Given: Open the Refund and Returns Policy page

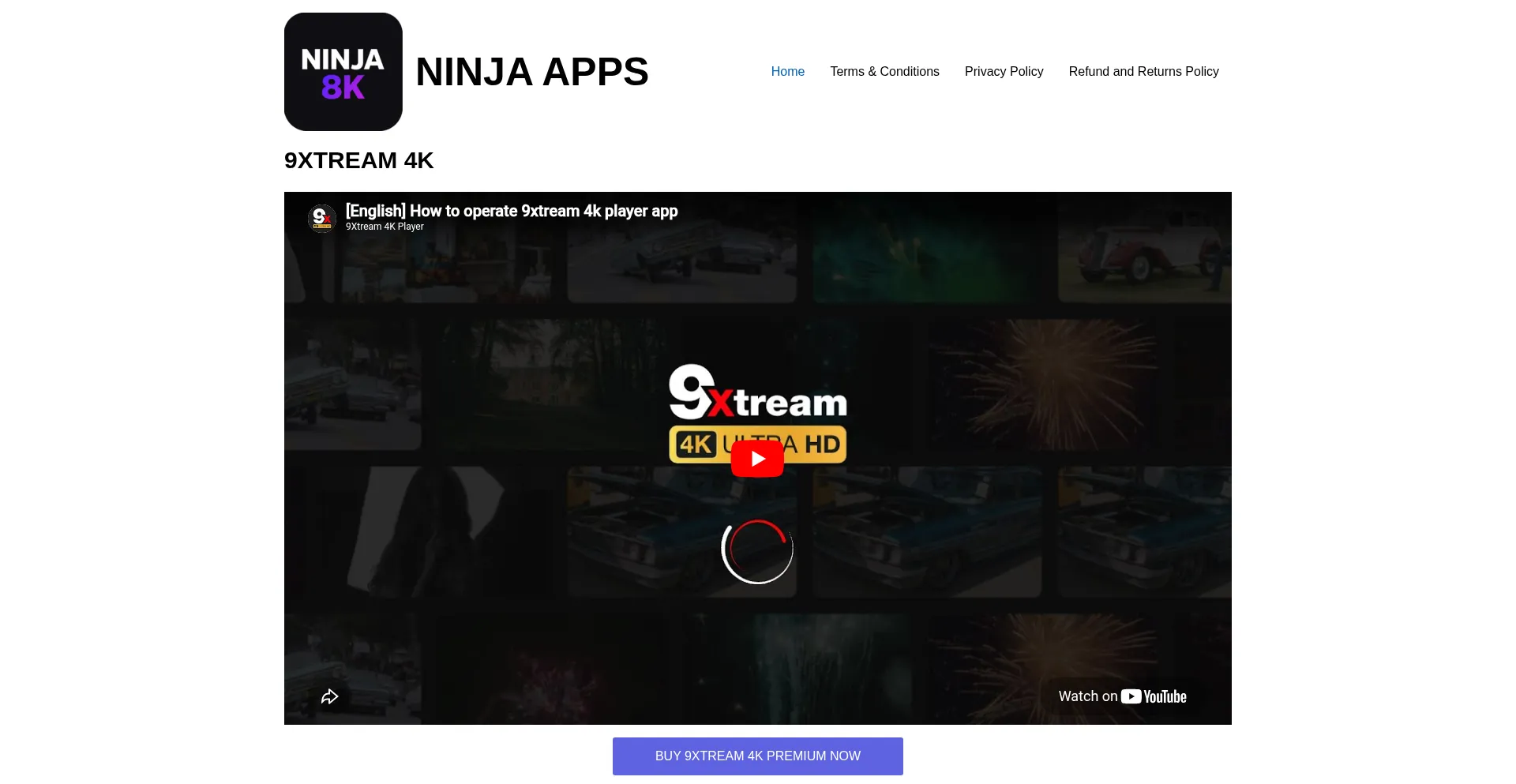Looking at the screenshot, I should (1143, 72).
